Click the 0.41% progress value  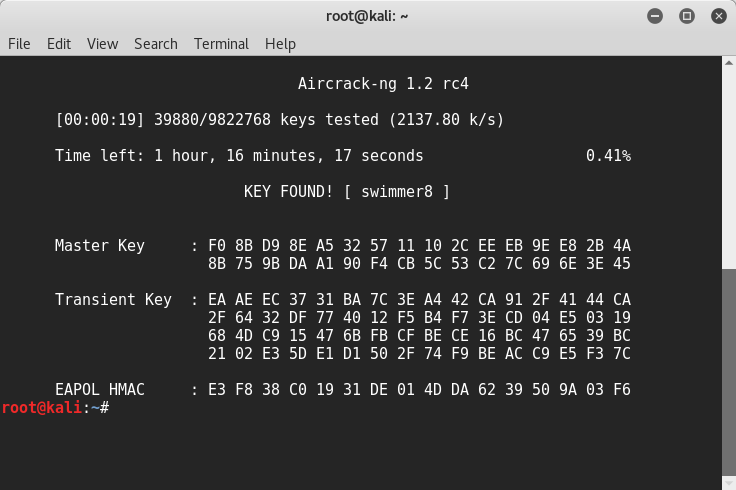click(x=608, y=156)
